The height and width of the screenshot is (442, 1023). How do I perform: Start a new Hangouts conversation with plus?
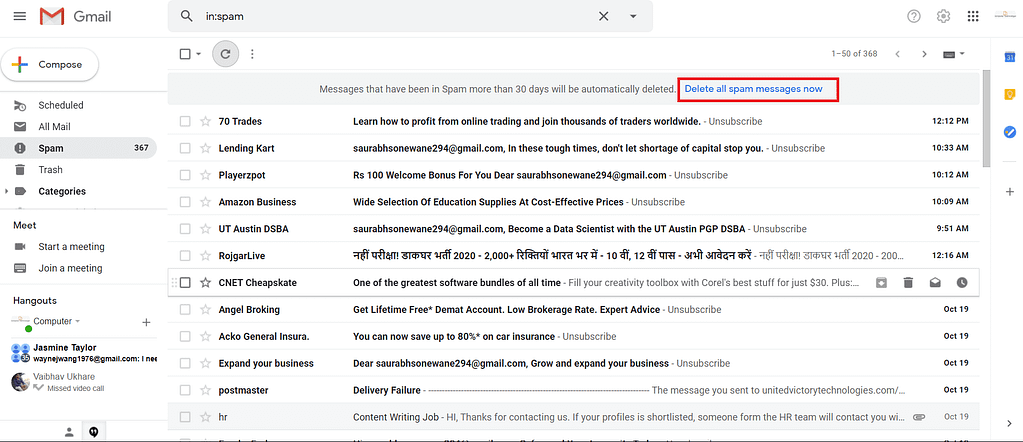tap(146, 322)
